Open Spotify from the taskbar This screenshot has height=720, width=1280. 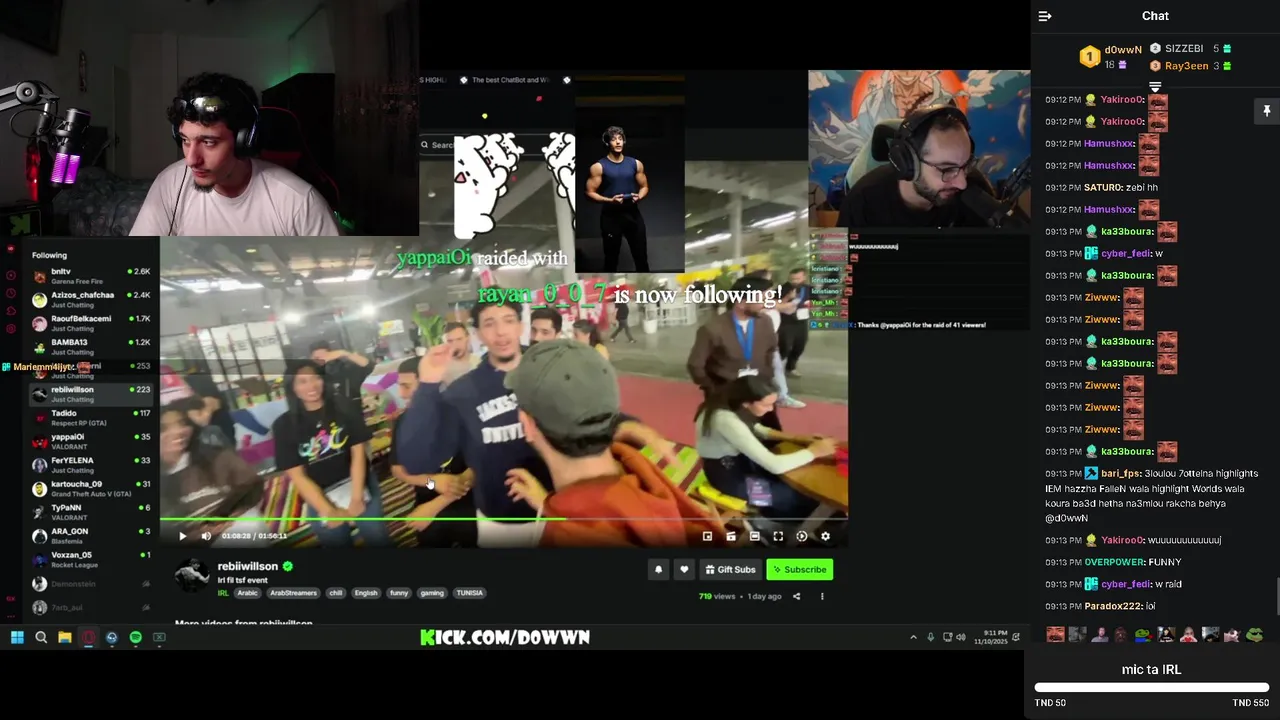pos(135,637)
